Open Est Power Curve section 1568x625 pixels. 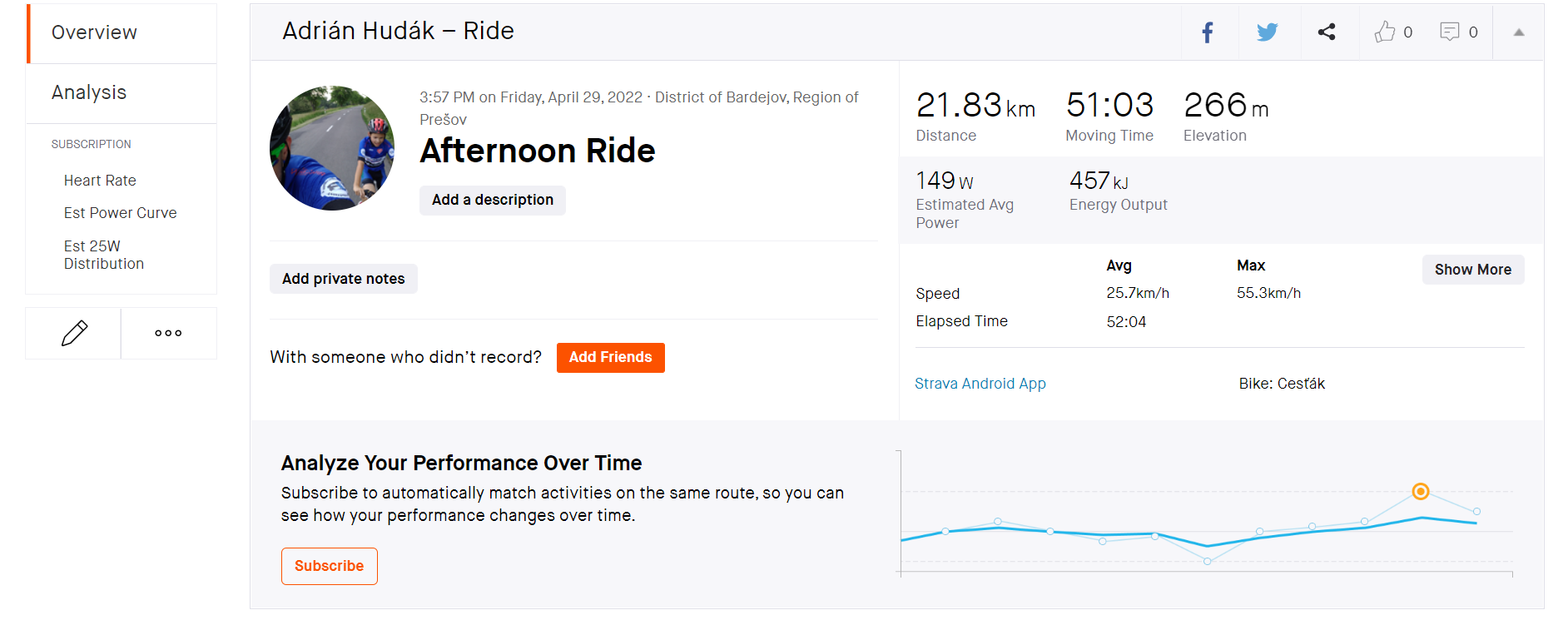120,213
